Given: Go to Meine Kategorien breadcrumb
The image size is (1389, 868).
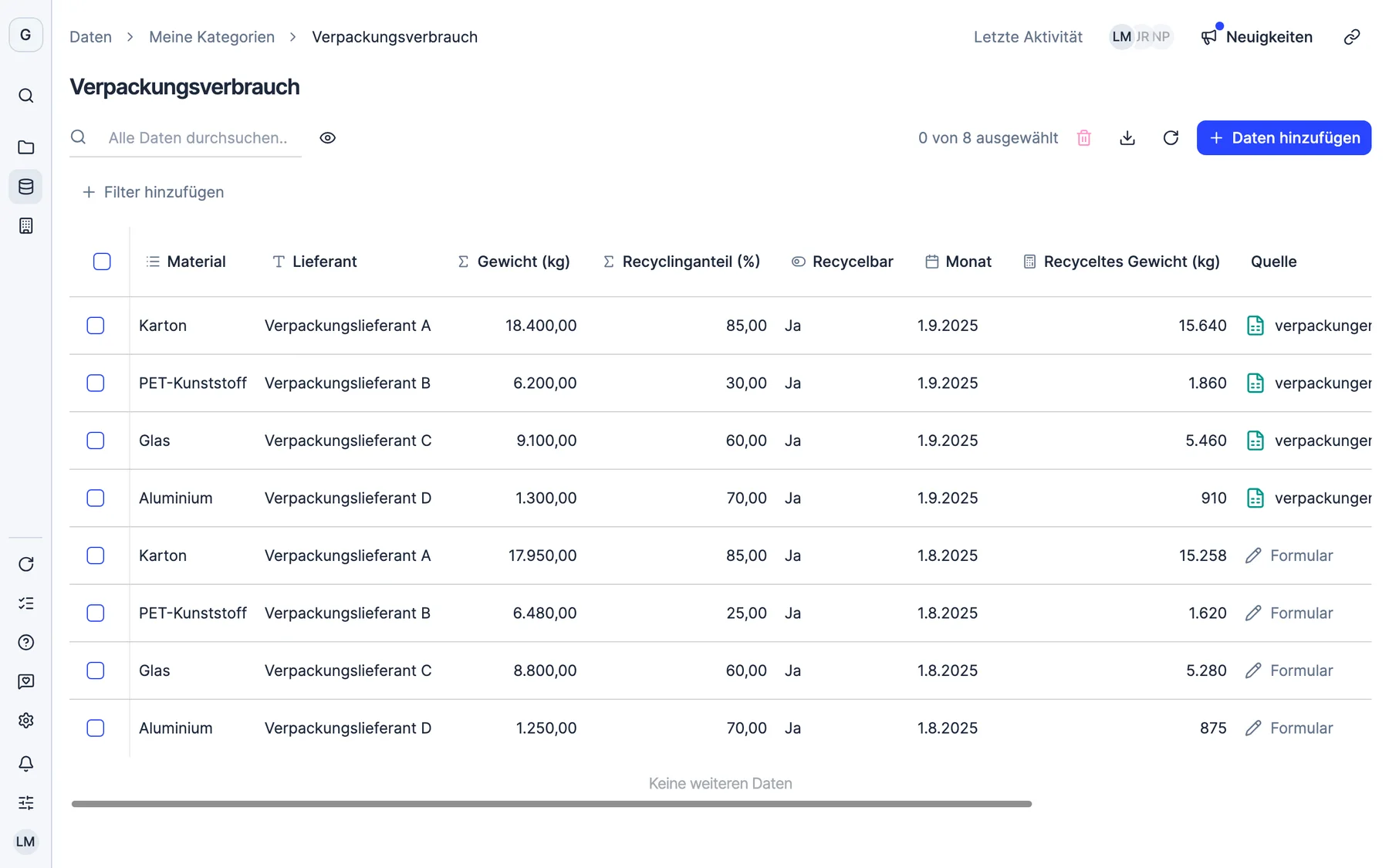Looking at the screenshot, I should pyautogui.click(x=211, y=37).
